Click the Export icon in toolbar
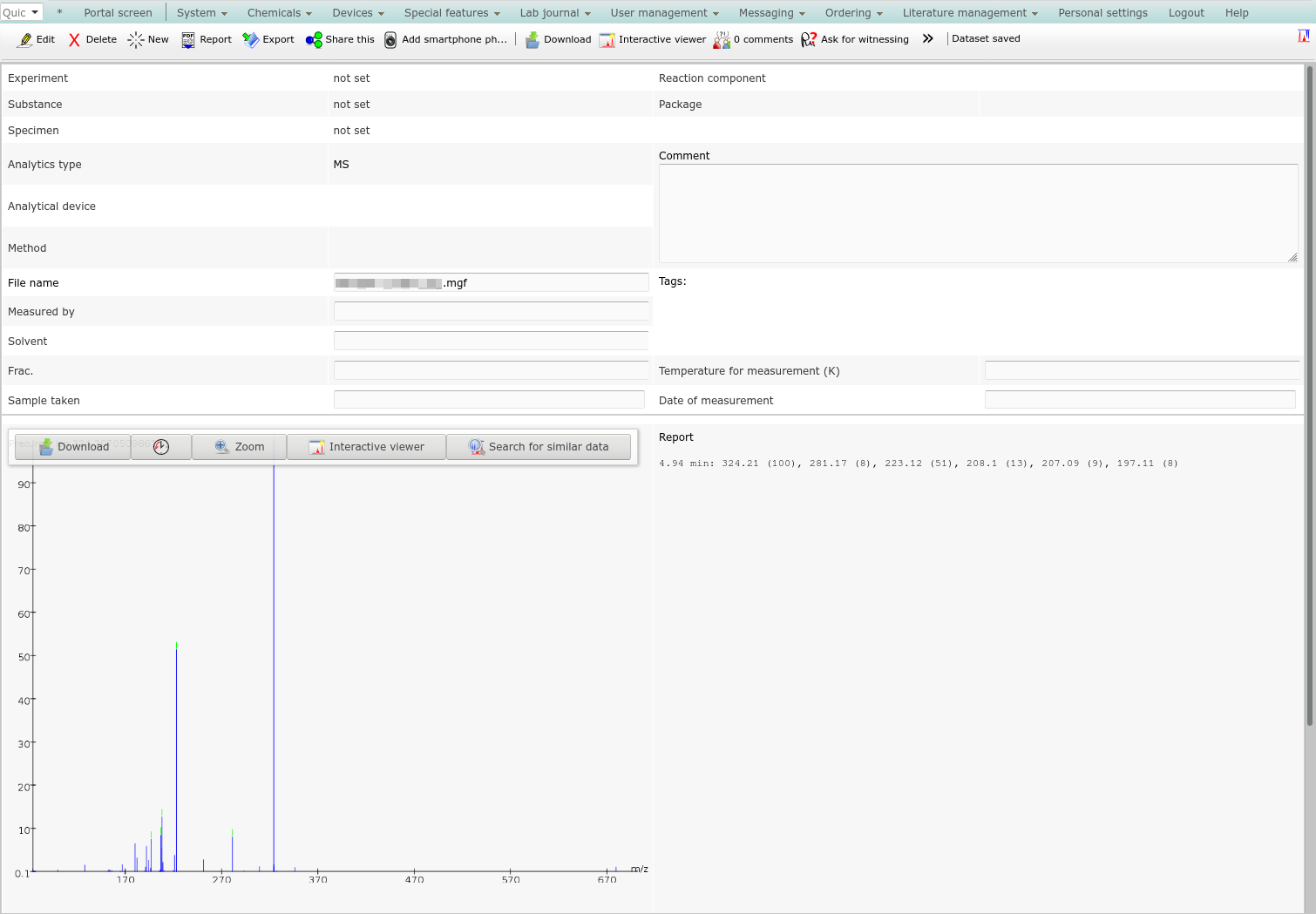This screenshot has width=1316, height=914. click(250, 40)
